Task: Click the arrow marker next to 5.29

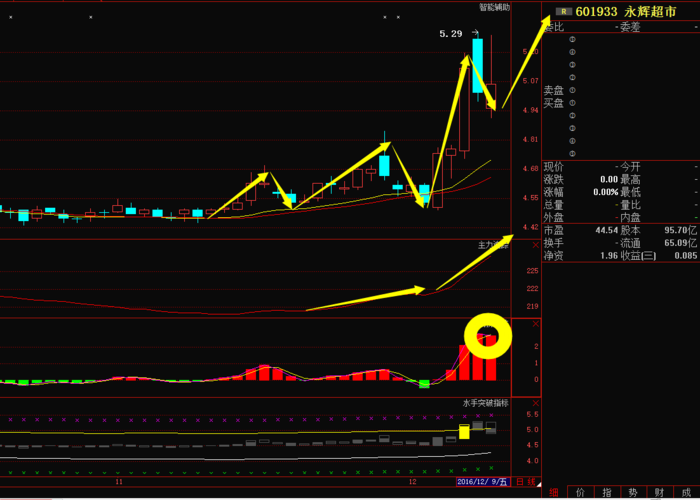Action: point(475,33)
